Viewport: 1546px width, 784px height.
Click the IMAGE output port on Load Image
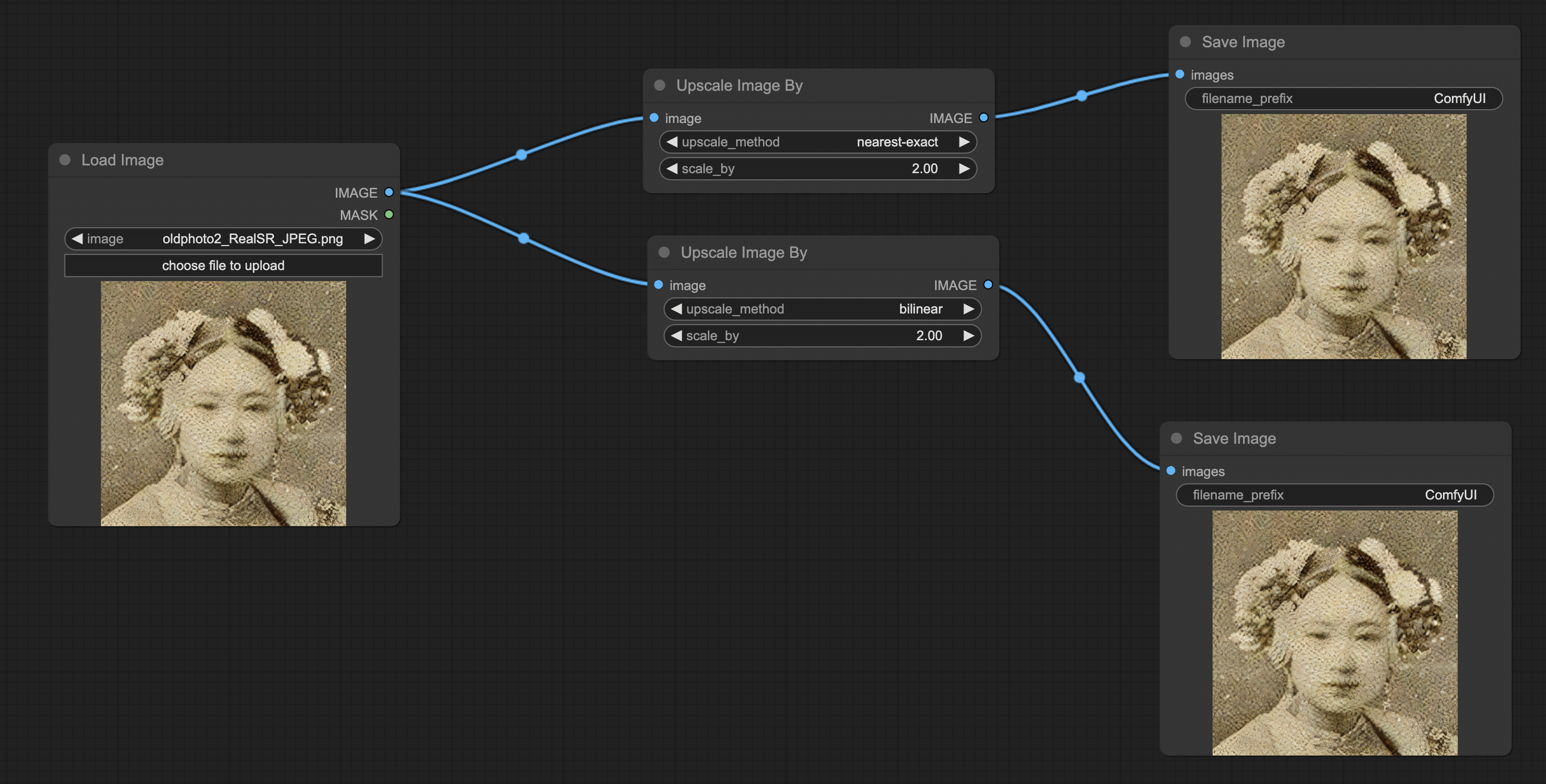tap(389, 193)
